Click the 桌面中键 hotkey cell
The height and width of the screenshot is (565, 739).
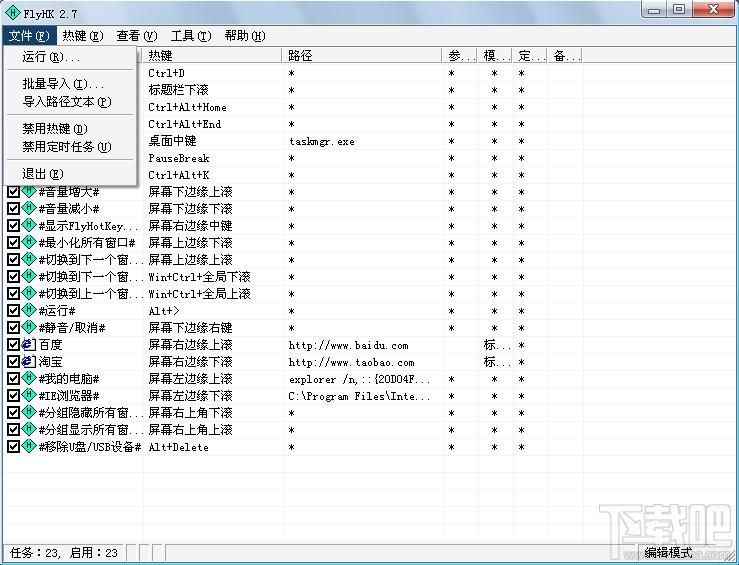(x=172, y=141)
